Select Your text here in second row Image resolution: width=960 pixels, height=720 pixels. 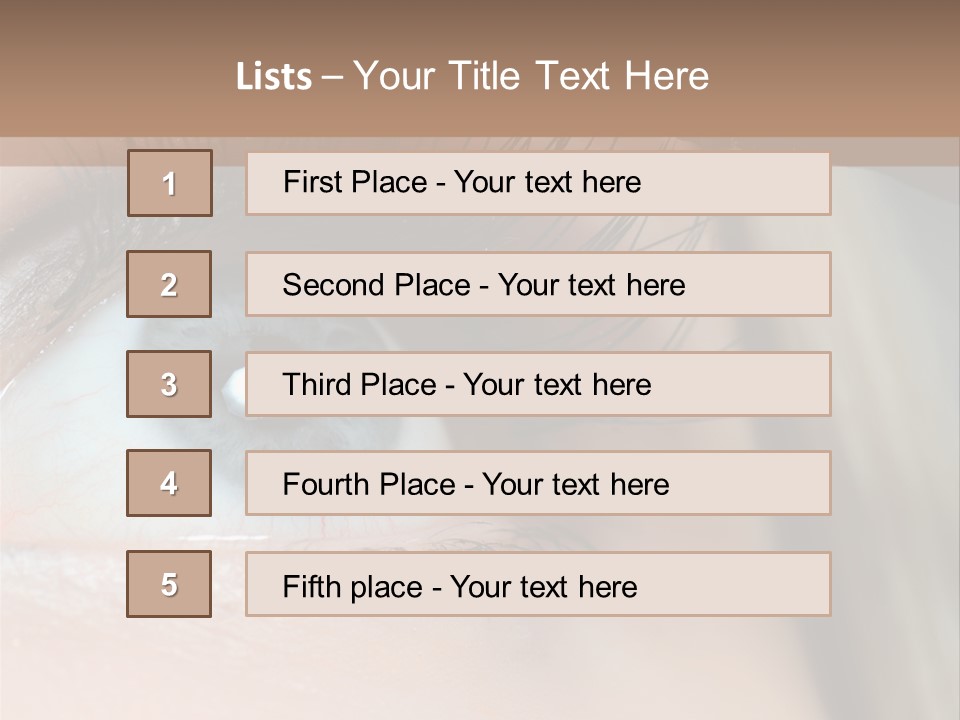point(591,285)
